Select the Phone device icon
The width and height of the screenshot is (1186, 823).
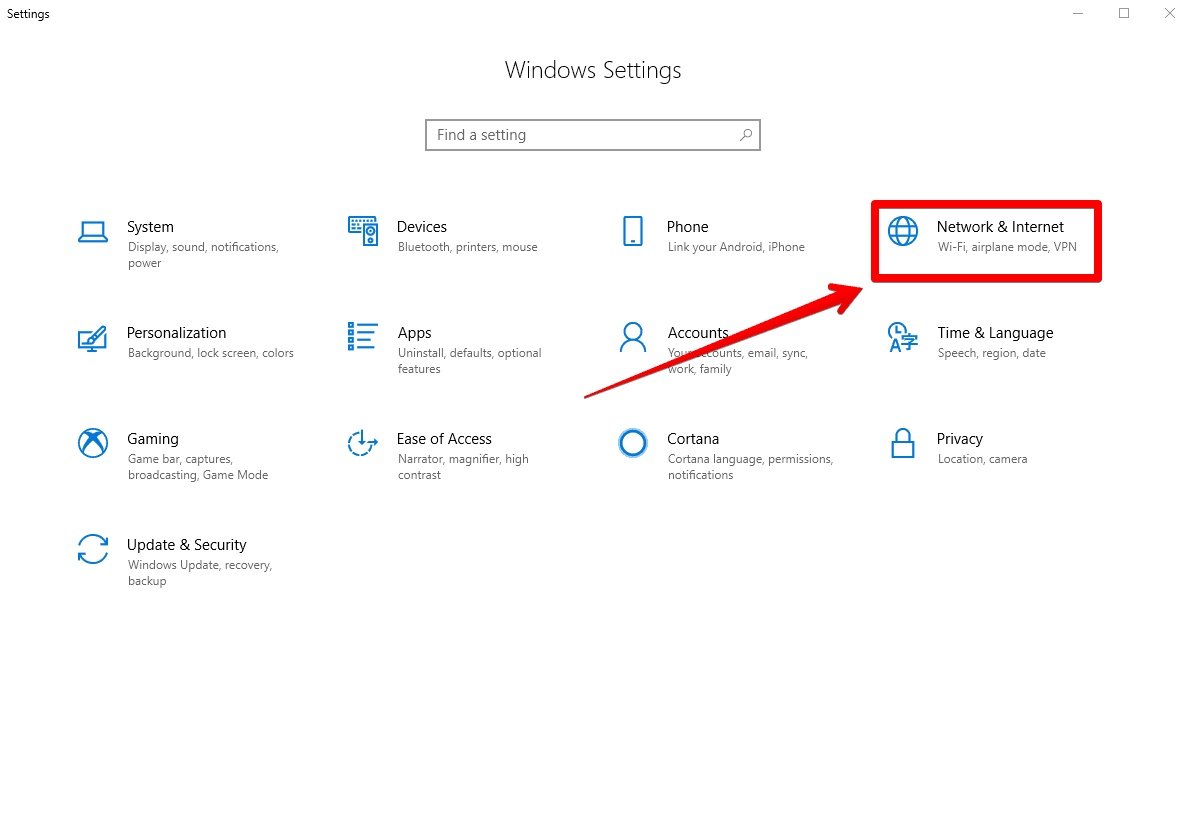pos(633,231)
